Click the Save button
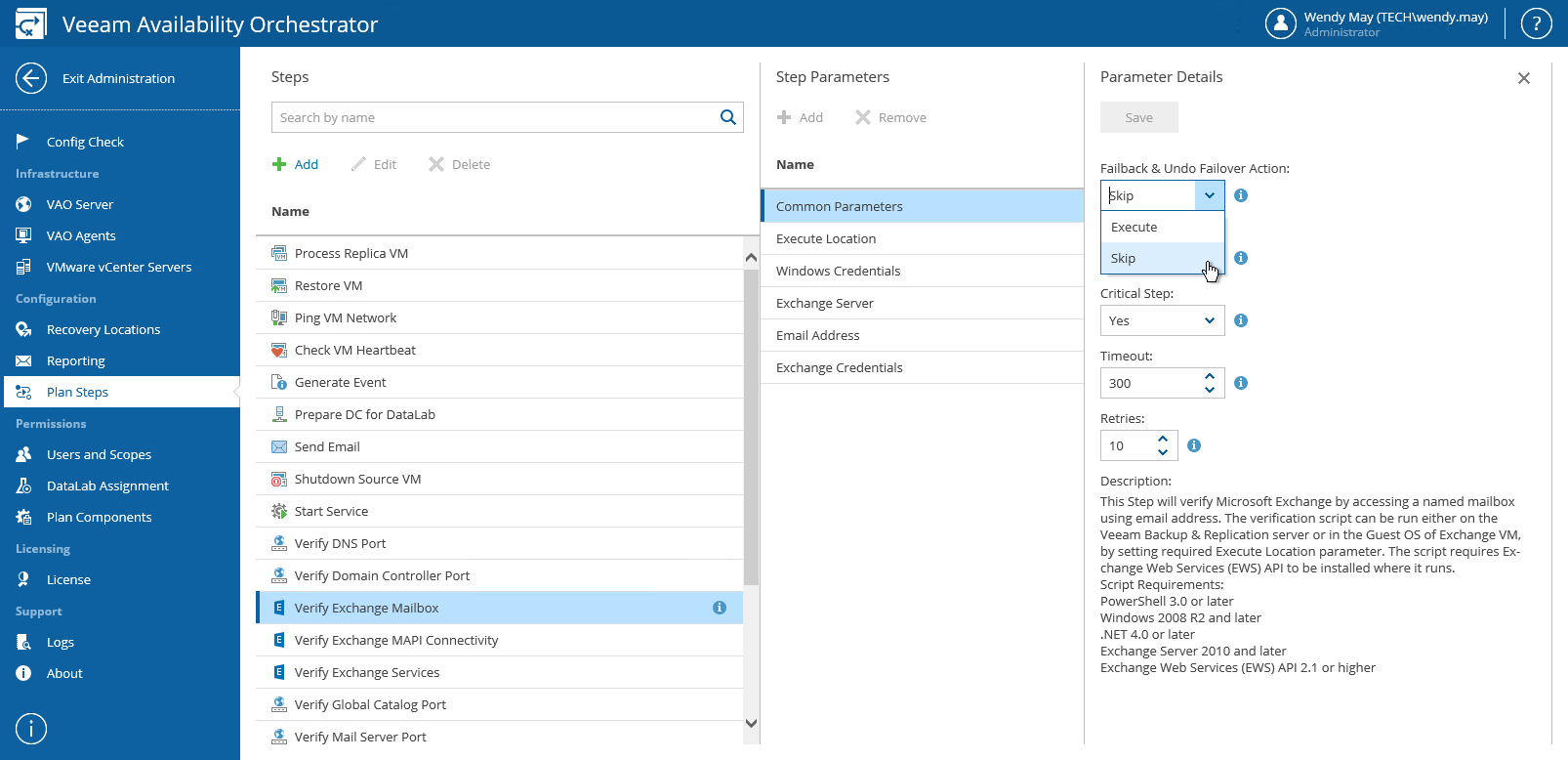Image resolution: width=1568 pixels, height=760 pixels. click(1139, 117)
